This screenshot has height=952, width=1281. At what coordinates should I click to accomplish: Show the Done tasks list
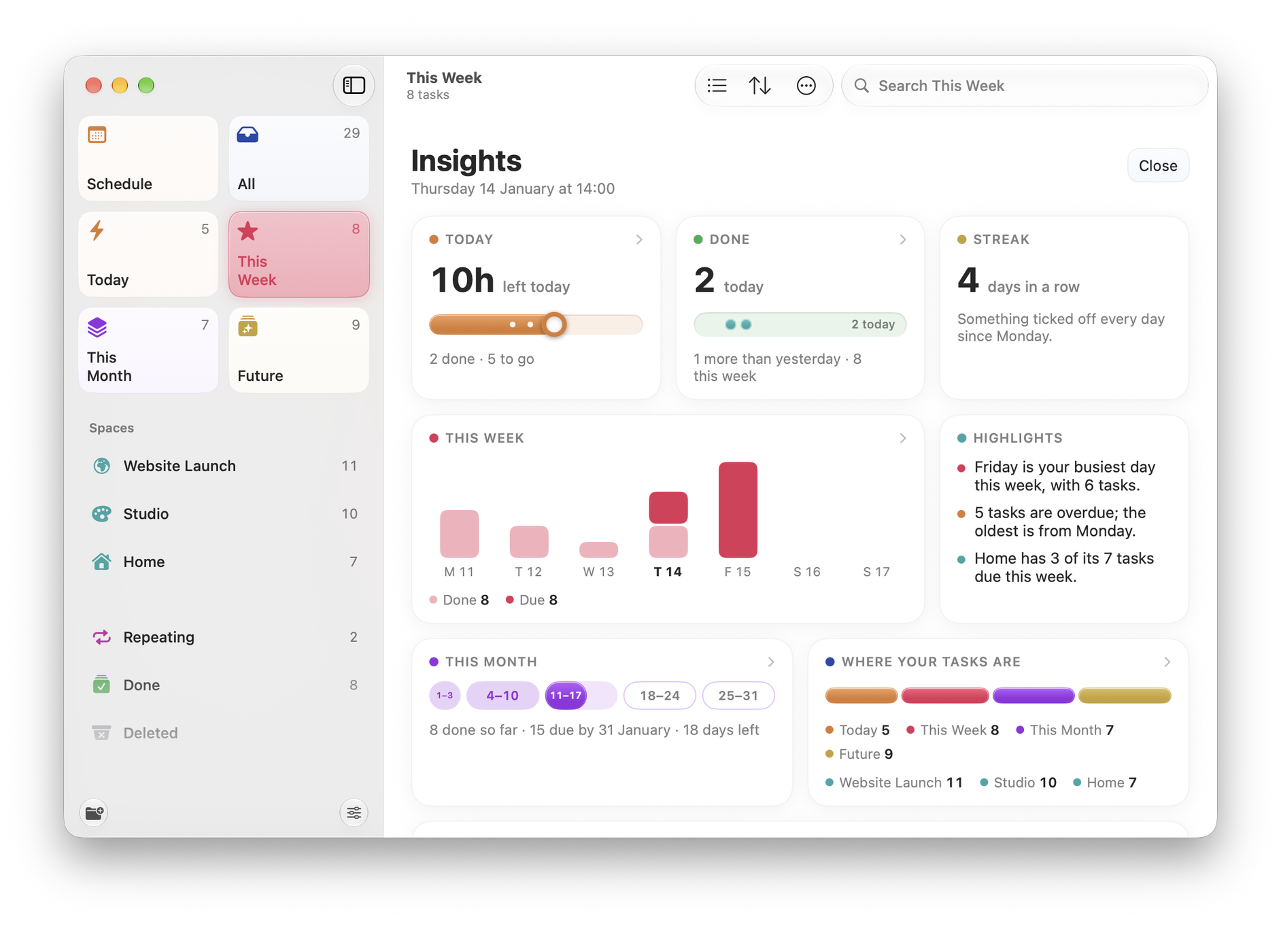(224, 685)
